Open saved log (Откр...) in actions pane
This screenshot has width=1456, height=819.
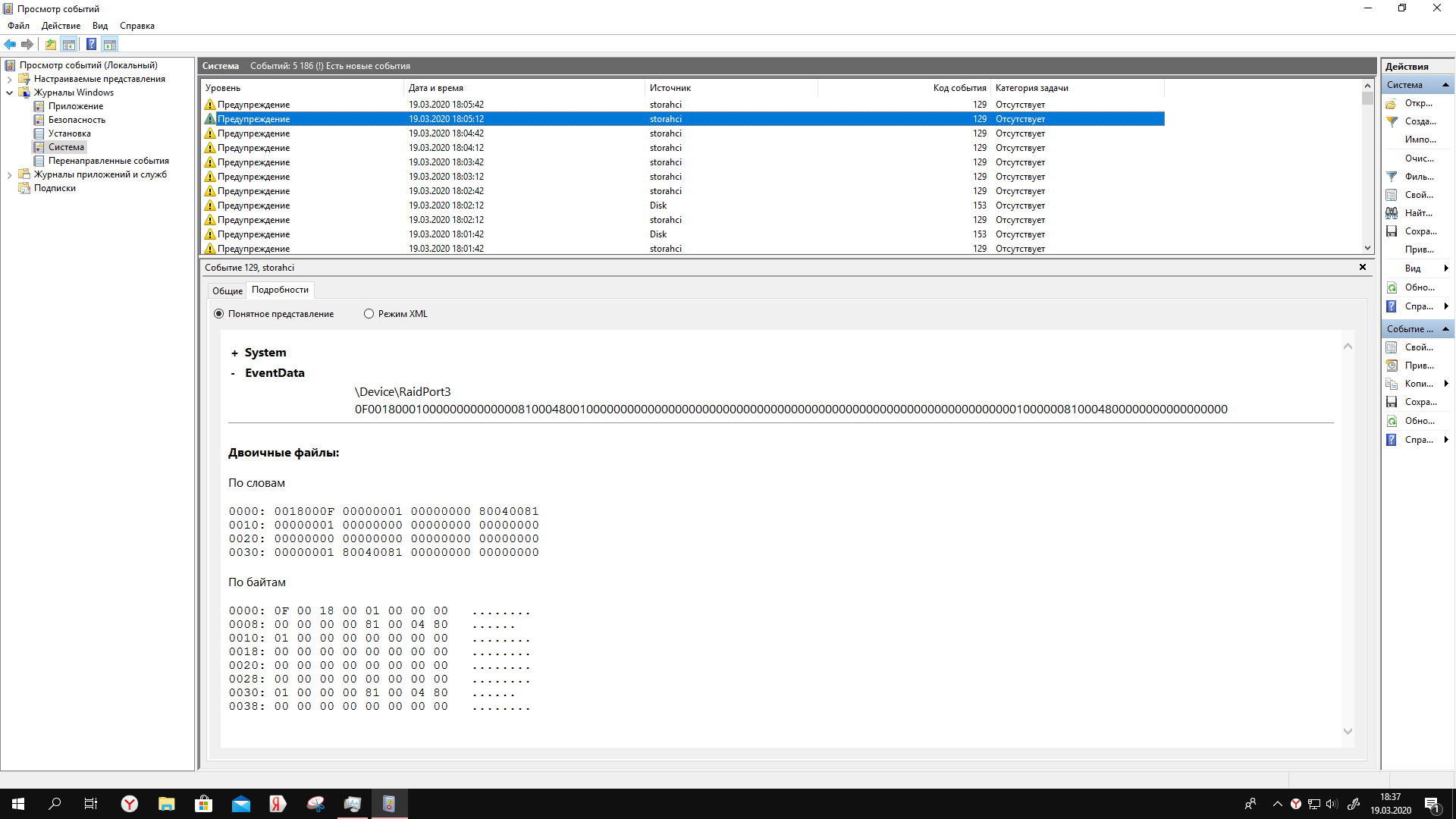pos(1418,103)
